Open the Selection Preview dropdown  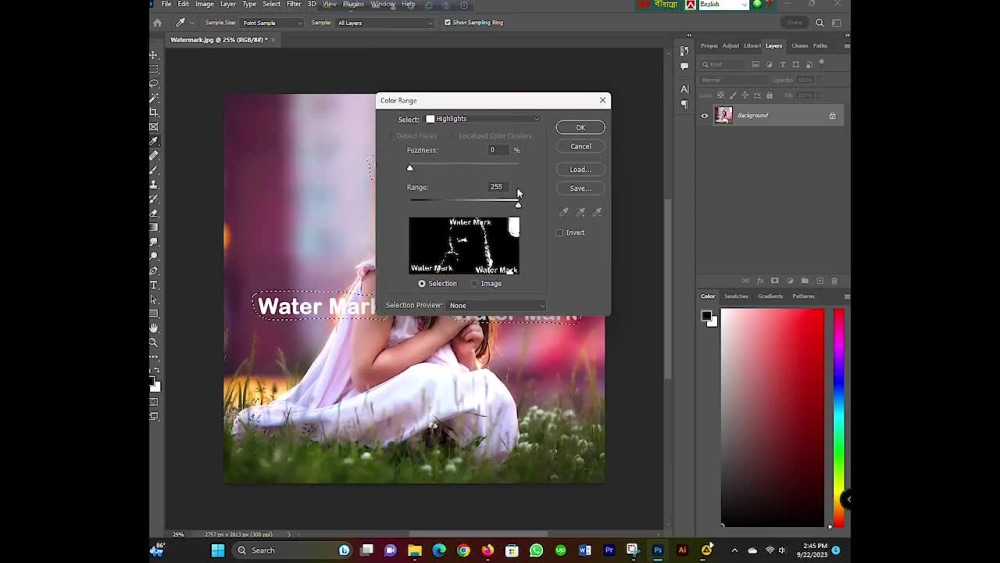tap(496, 305)
